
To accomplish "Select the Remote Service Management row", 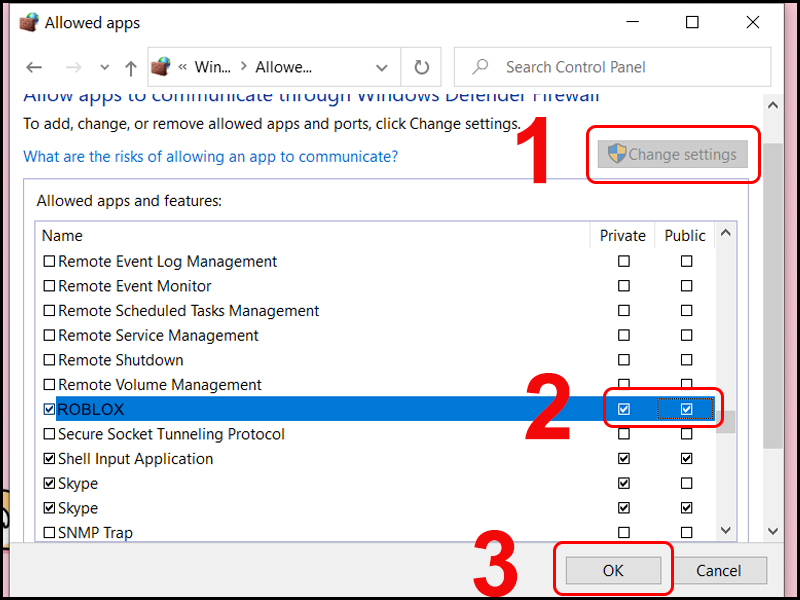I will pyautogui.click(x=375, y=335).
